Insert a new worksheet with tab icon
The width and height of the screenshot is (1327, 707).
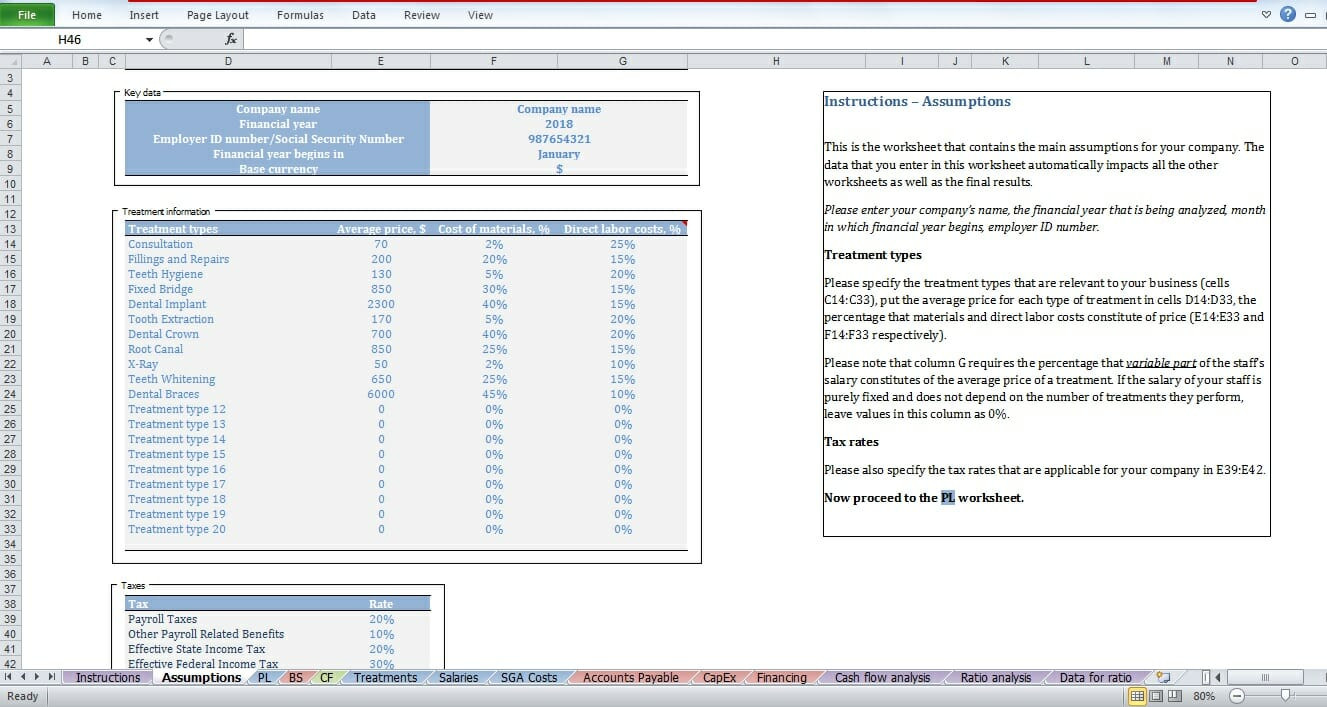(1163, 677)
